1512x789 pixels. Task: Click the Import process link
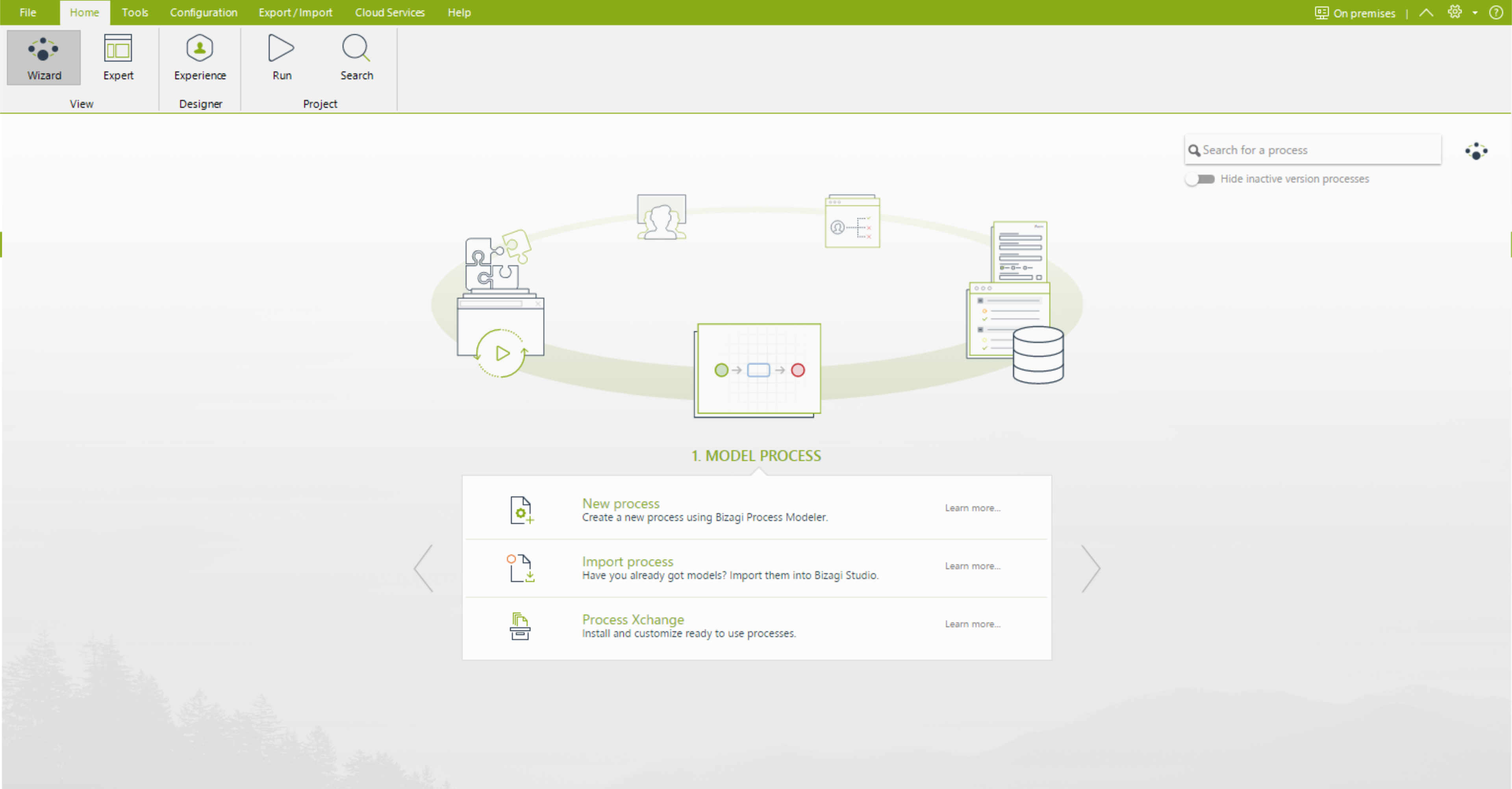pyautogui.click(x=628, y=562)
